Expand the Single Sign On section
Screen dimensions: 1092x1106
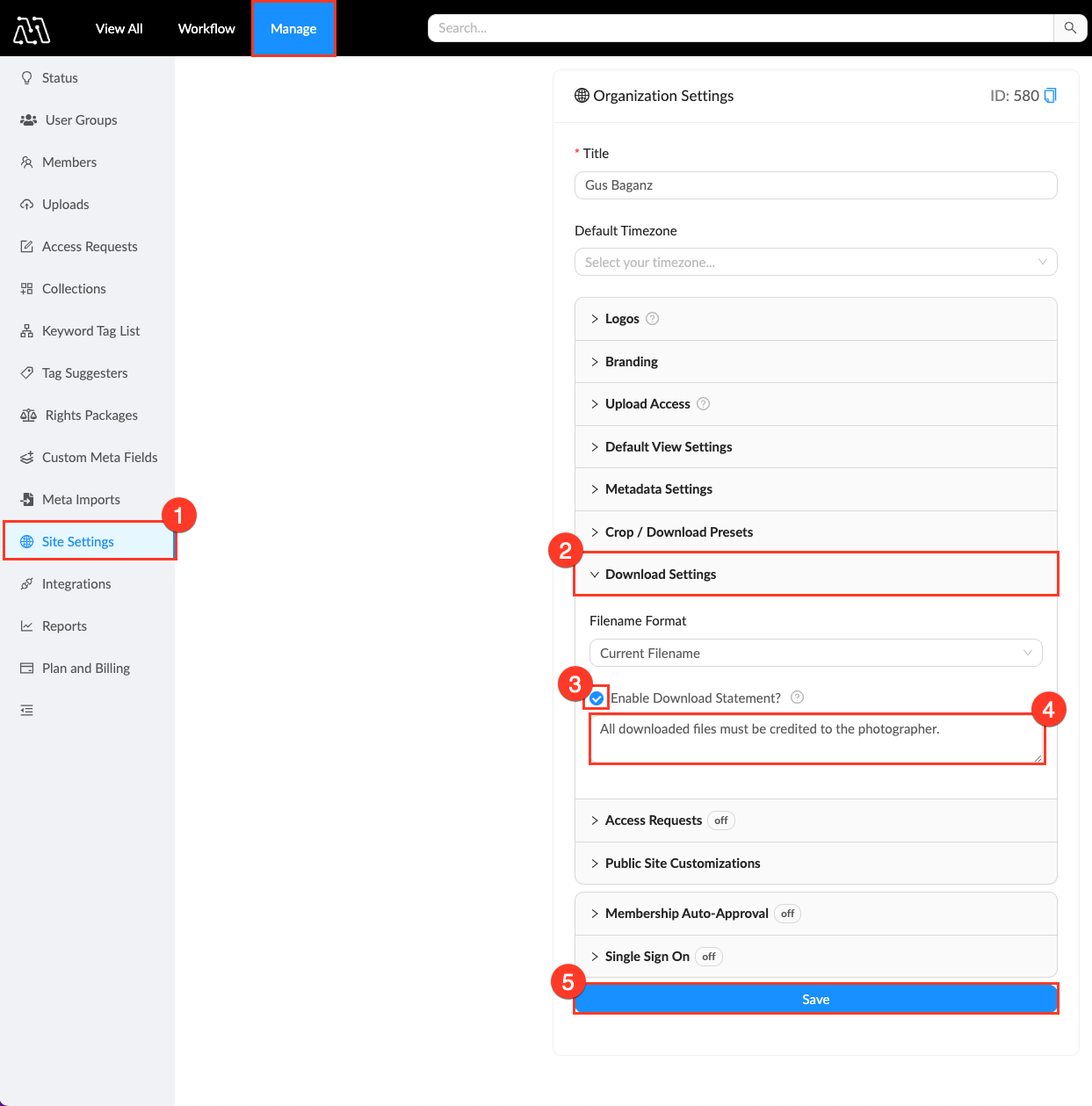point(647,957)
